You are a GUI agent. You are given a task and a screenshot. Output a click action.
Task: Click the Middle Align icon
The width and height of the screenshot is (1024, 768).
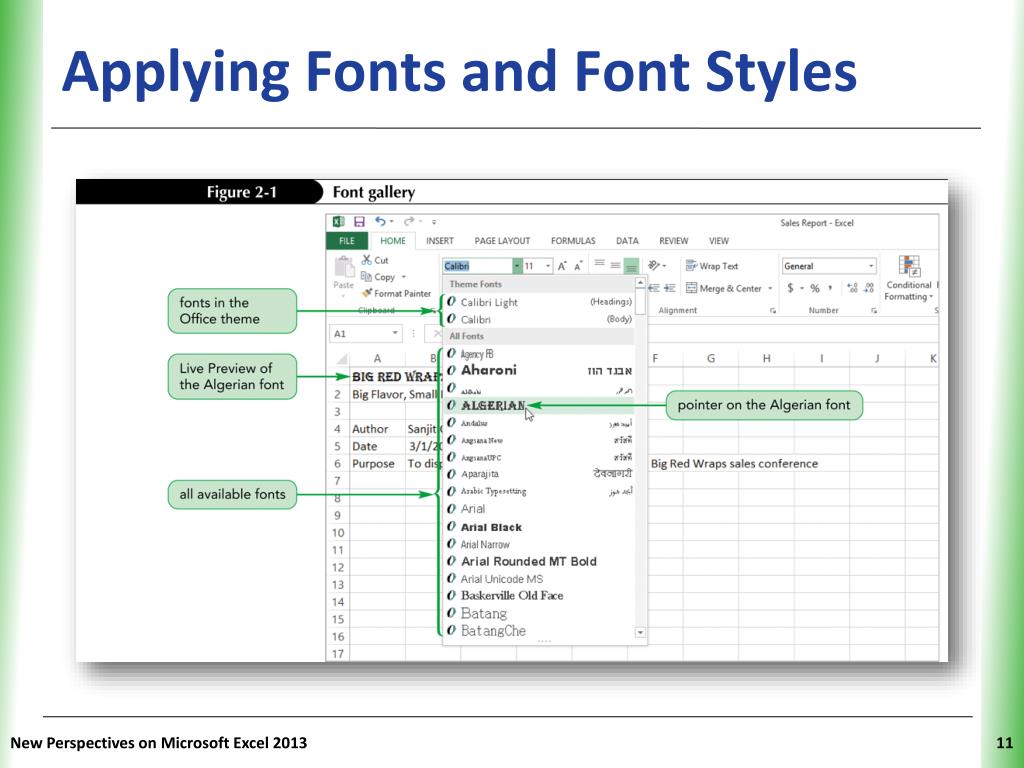pyautogui.click(x=615, y=265)
